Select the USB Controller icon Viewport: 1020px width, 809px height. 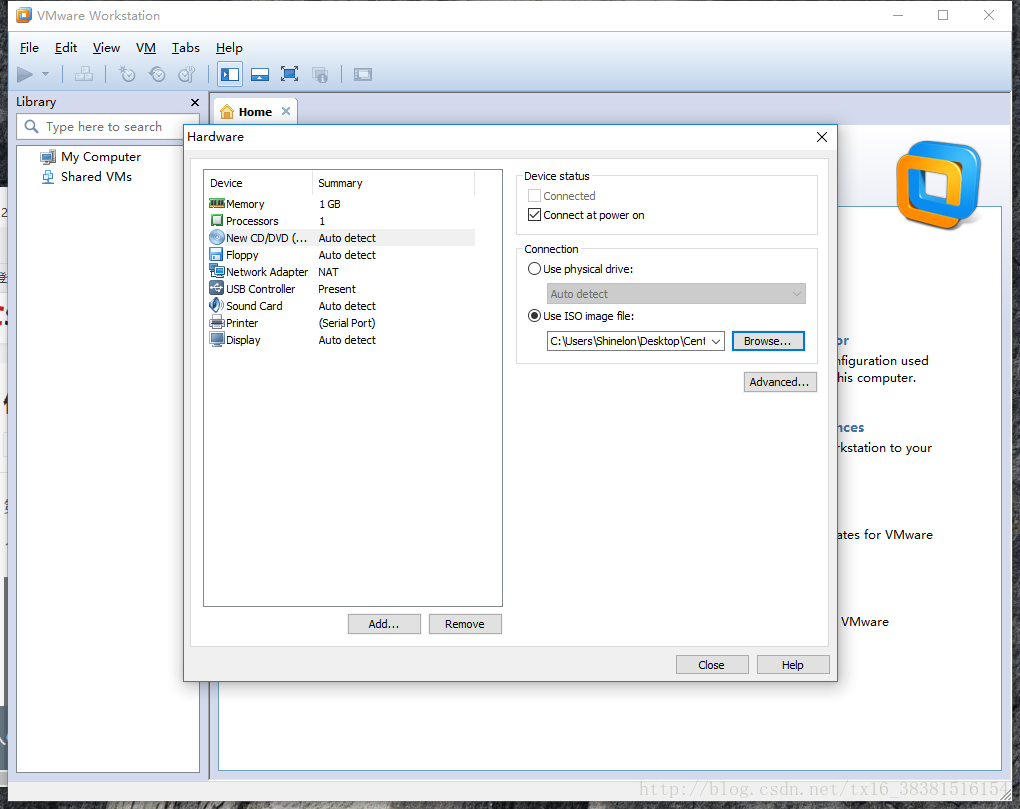coord(217,287)
